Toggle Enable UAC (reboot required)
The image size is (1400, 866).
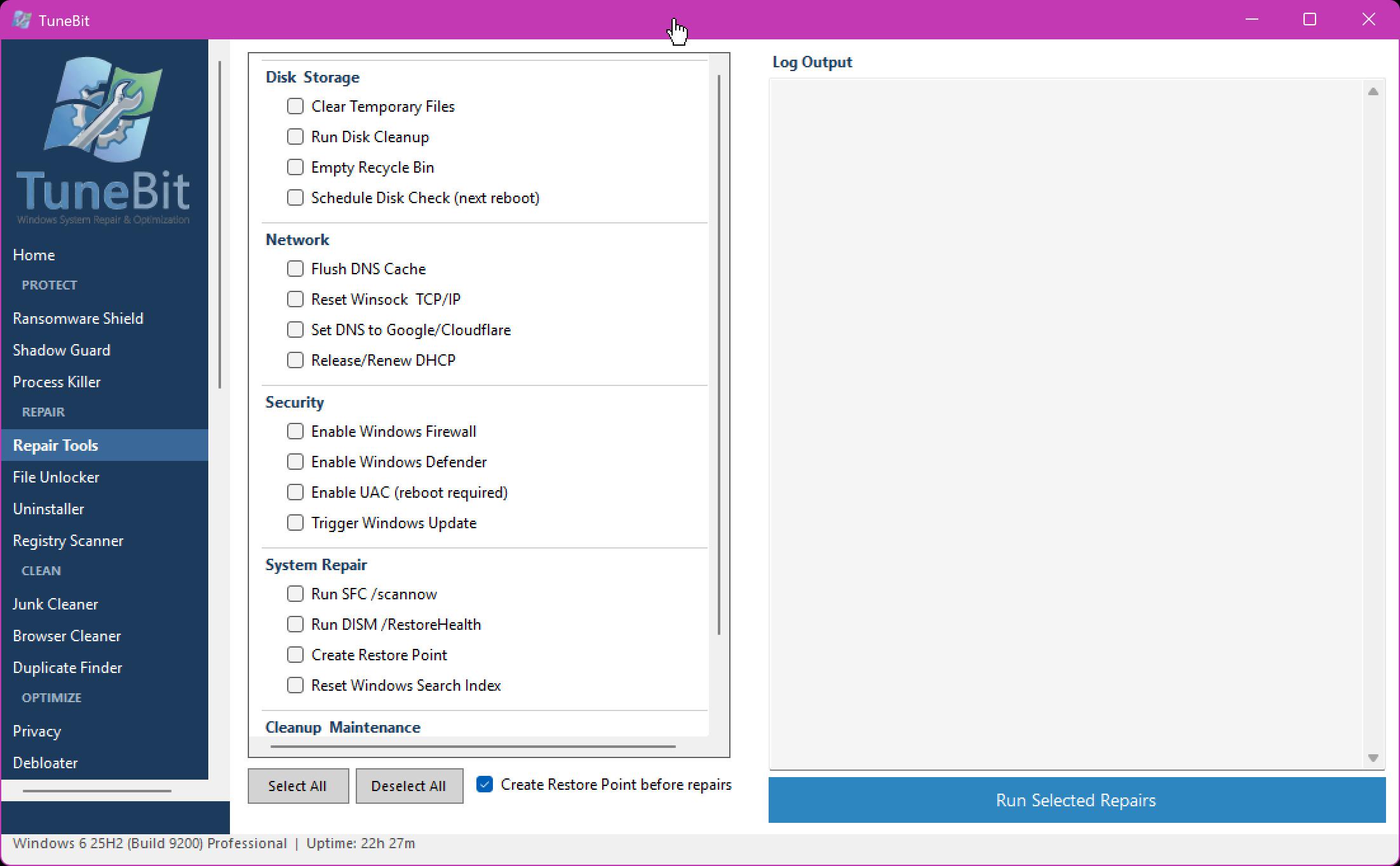tap(295, 492)
